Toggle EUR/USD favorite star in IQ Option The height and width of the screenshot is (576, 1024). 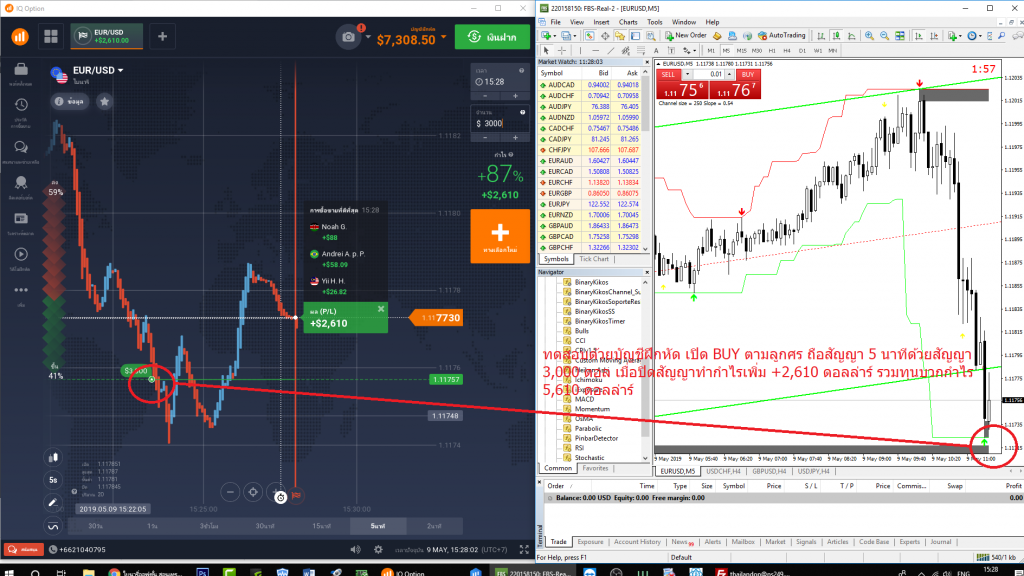click(104, 101)
